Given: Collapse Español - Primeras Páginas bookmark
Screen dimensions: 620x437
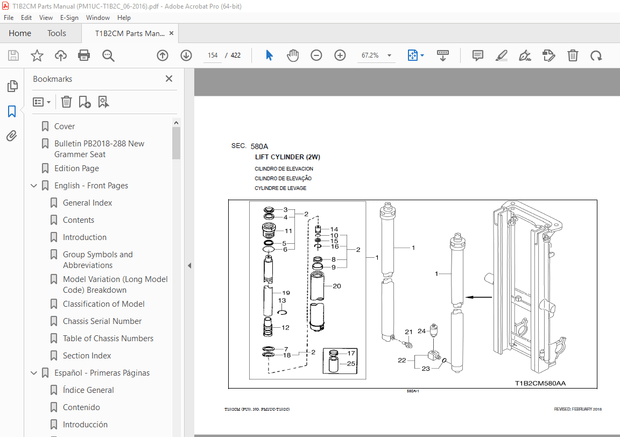Looking at the screenshot, I should coord(34,373).
